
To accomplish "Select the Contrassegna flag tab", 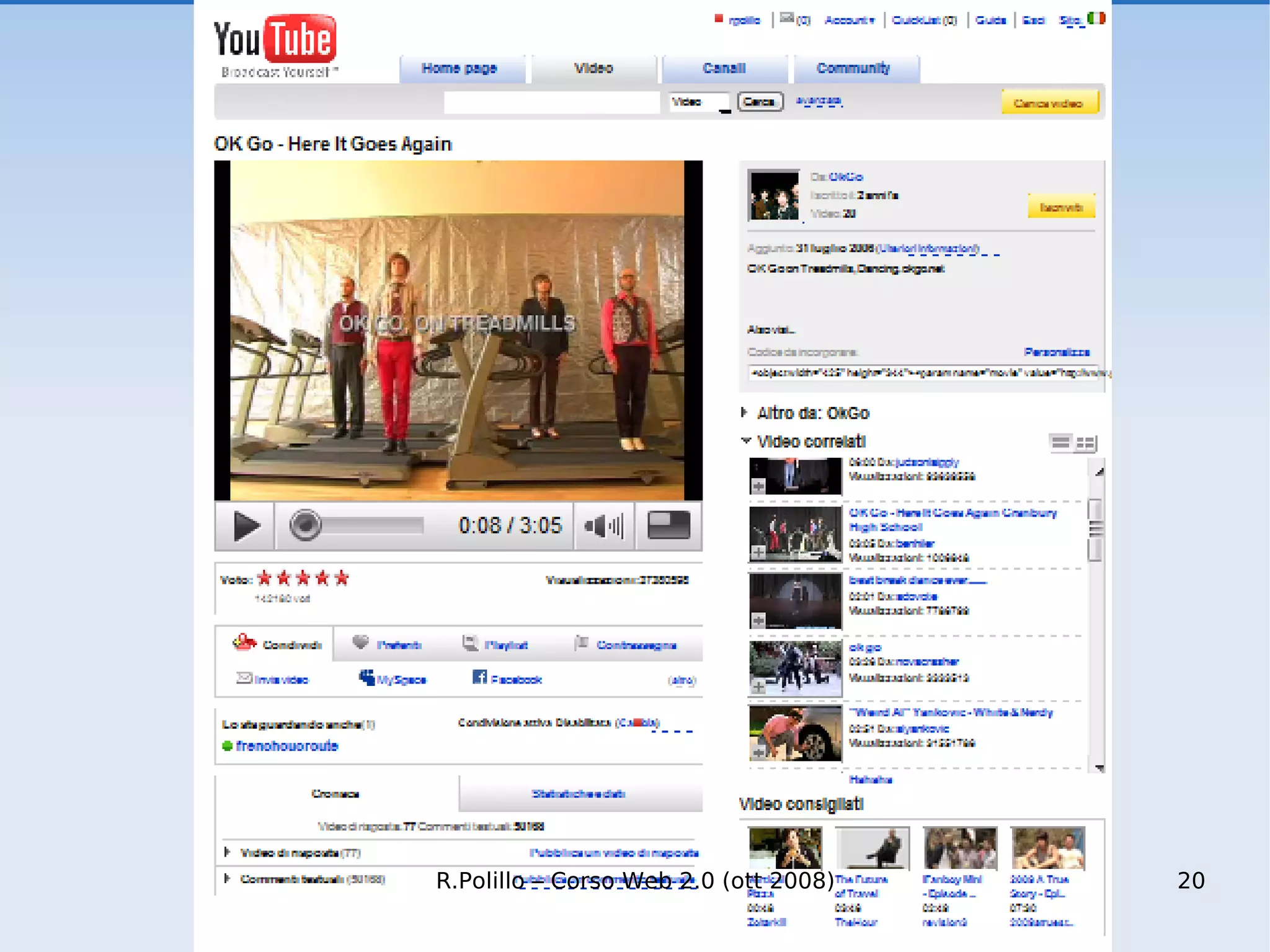I will (625, 644).
